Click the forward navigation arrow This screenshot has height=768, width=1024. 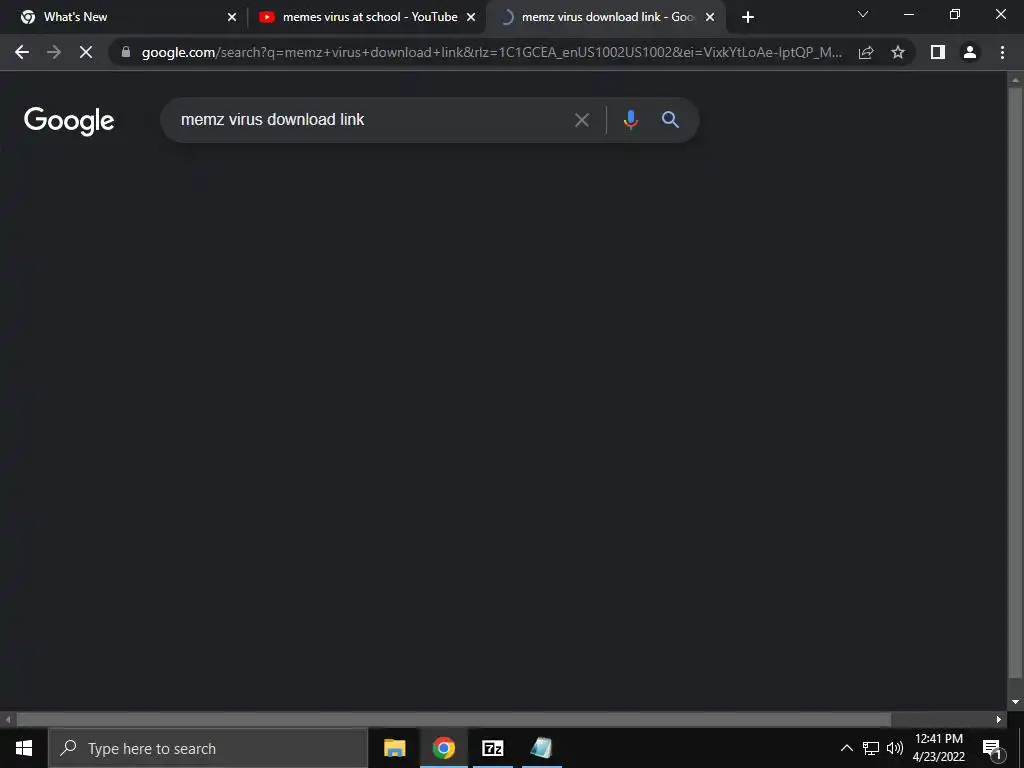(54, 52)
